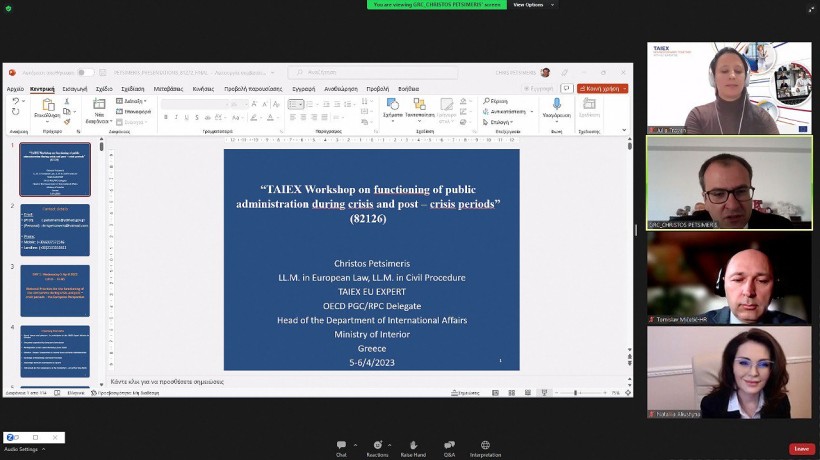820x460 pixels.
Task: Select the Format Painter brush icon
Action: pos(67,121)
